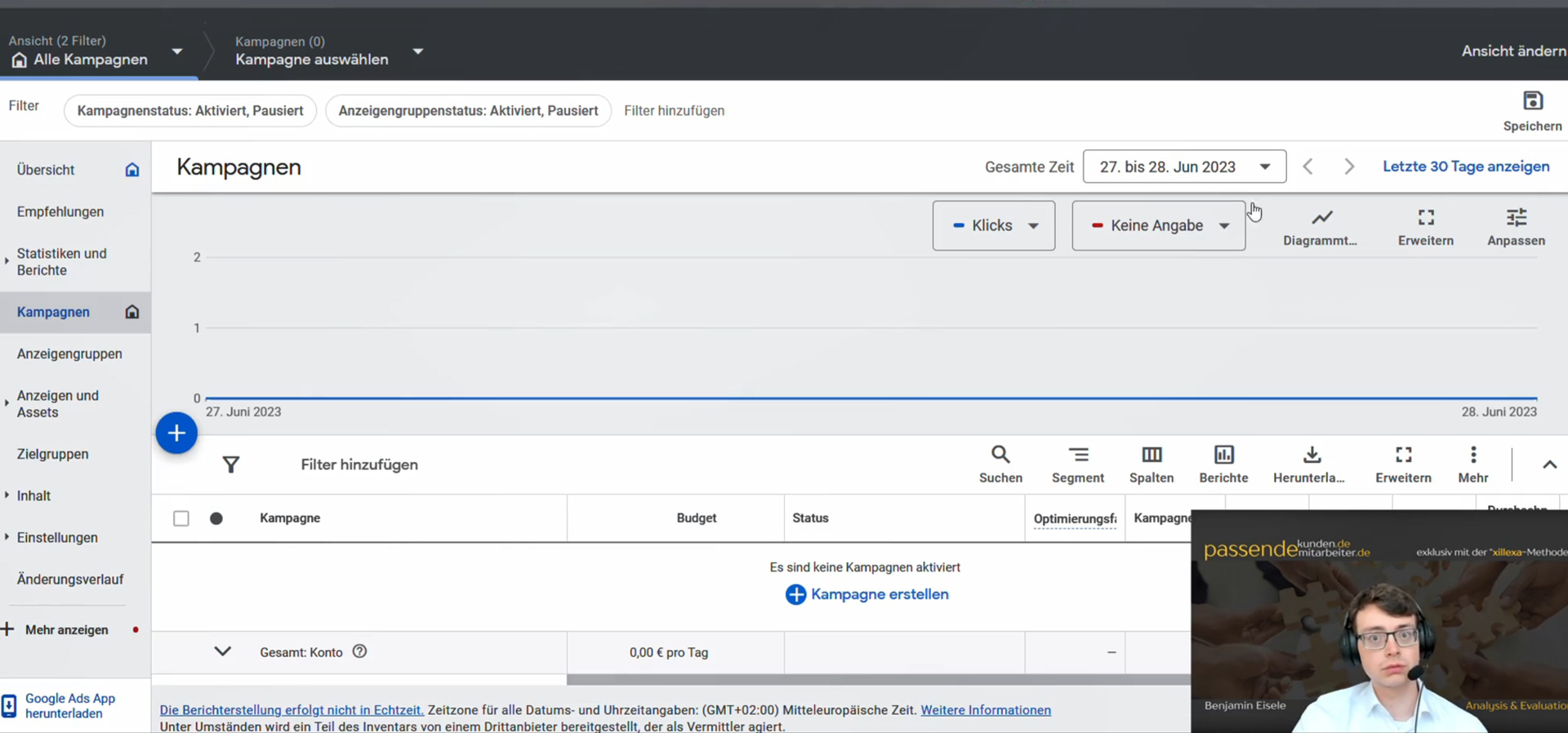1568x733 pixels.
Task: Sort by the Budget column header
Action: [697, 518]
